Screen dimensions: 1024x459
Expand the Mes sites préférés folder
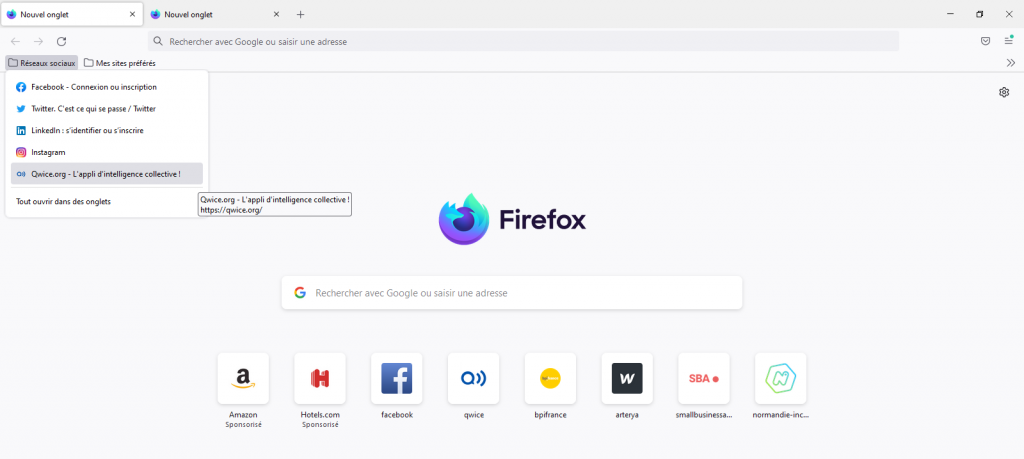pyautogui.click(x=120, y=63)
